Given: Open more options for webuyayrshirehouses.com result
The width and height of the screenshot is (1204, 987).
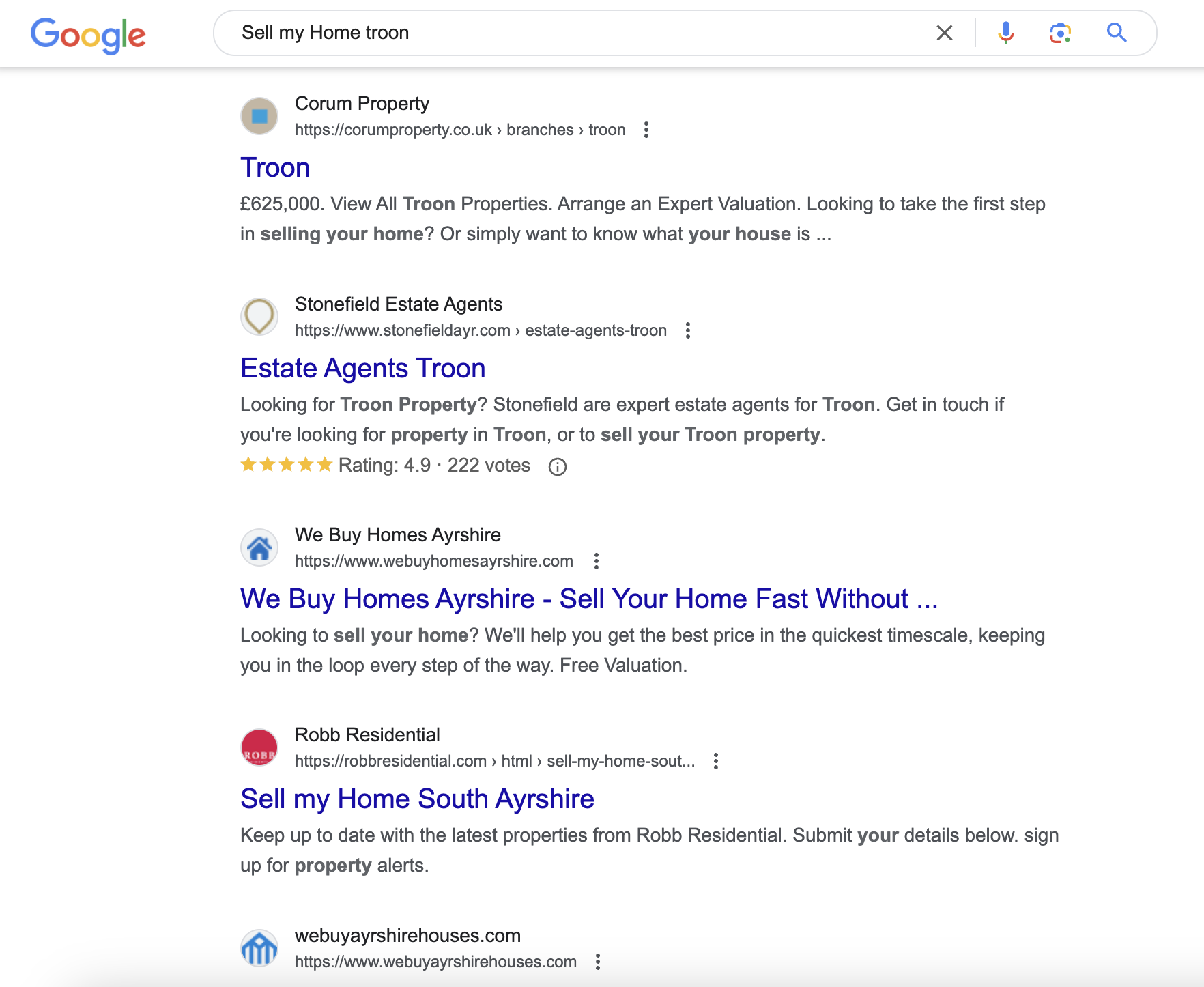Looking at the screenshot, I should click(x=598, y=962).
